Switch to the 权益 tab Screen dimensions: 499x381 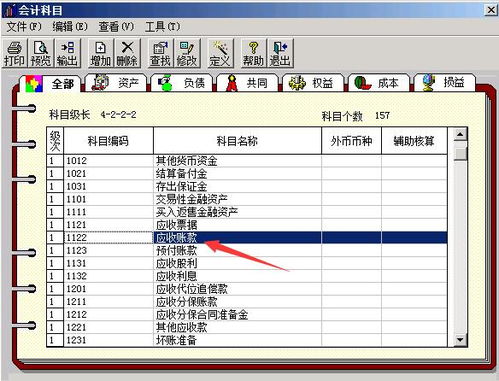click(313, 83)
